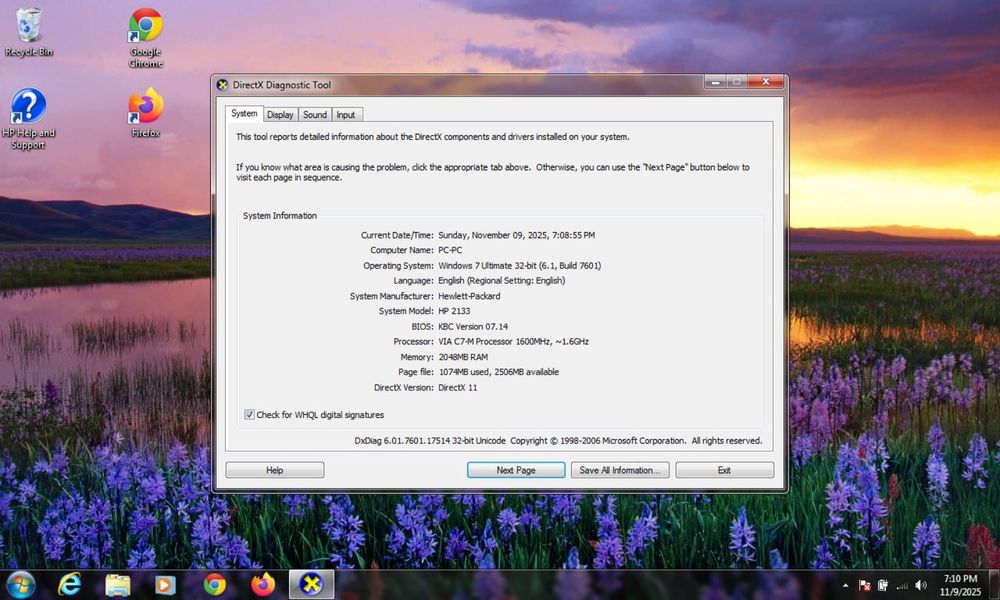Open the Windows Start menu orb

[20, 584]
